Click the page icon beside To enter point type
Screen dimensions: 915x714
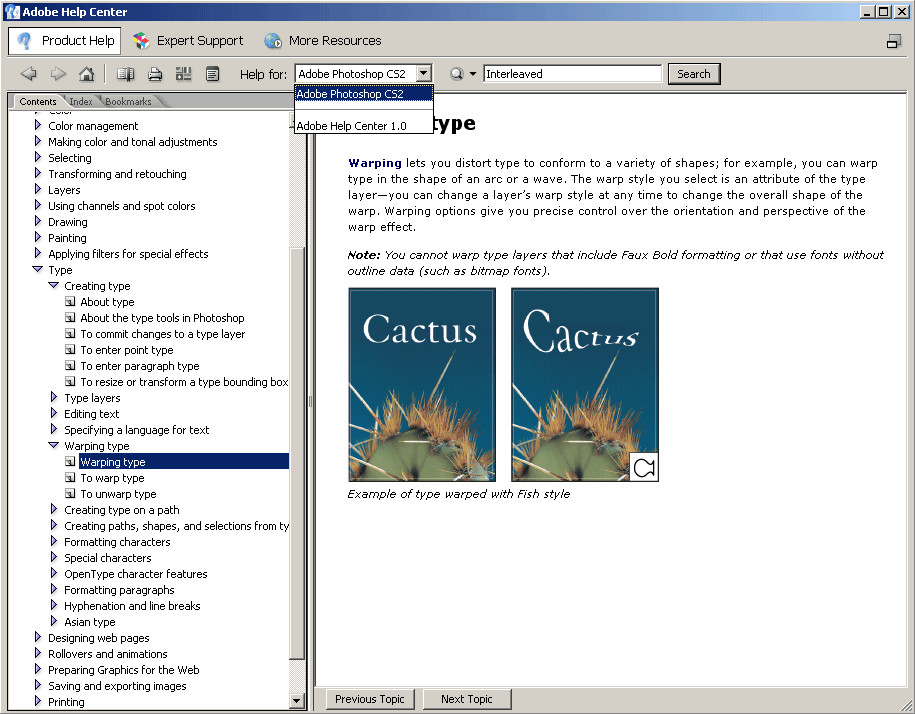click(70, 349)
